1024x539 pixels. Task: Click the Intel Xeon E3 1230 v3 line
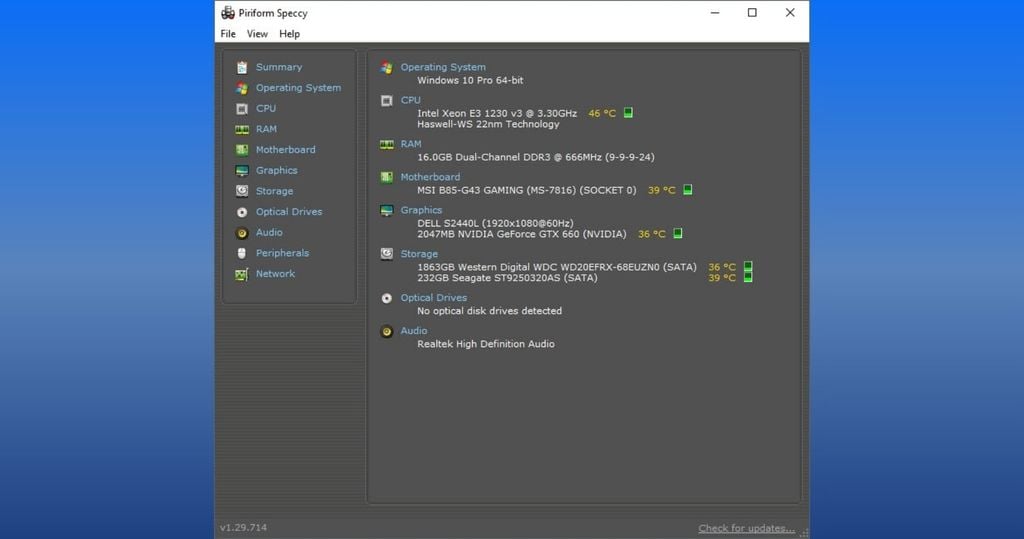pos(497,114)
